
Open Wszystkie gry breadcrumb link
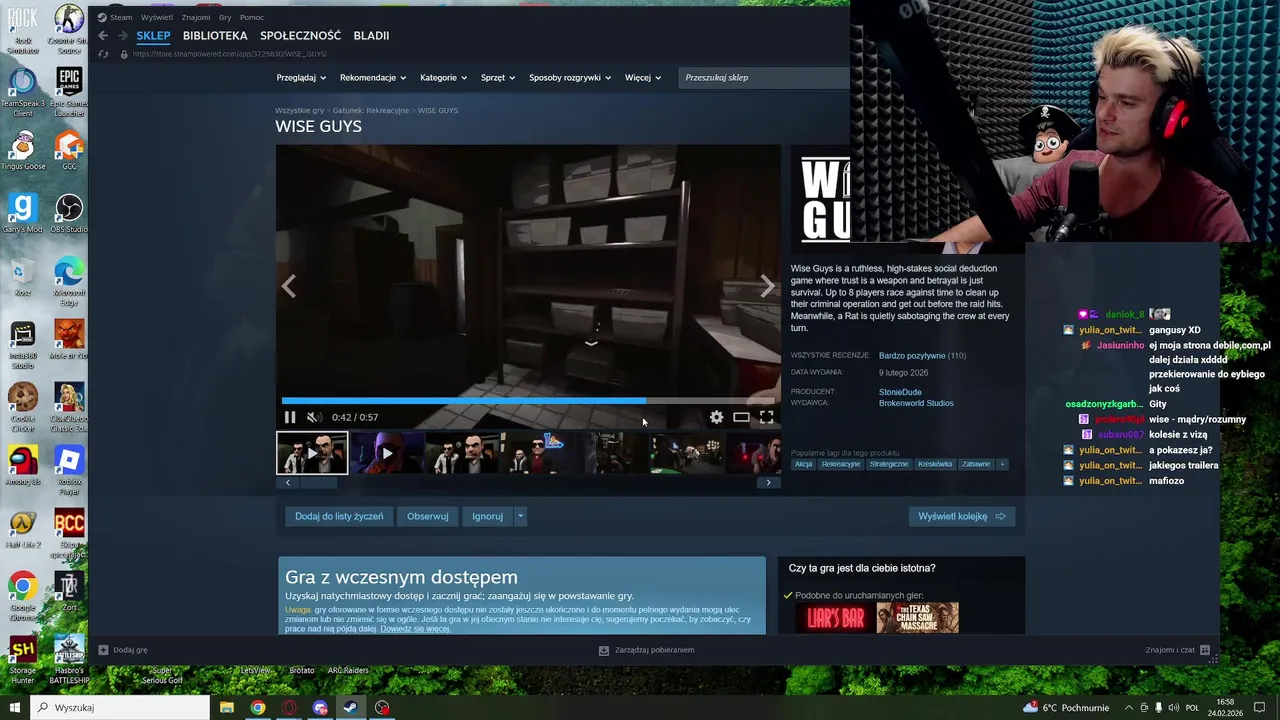point(300,110)
